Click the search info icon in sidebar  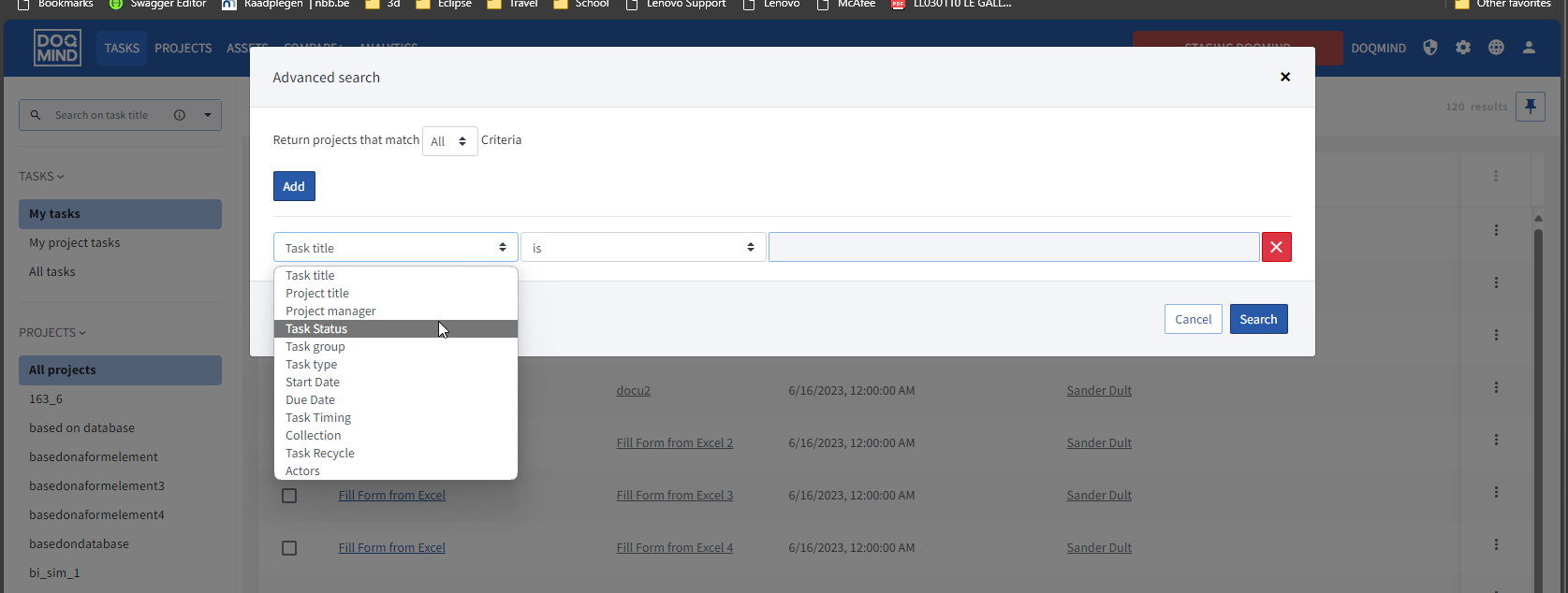[180, 115]
